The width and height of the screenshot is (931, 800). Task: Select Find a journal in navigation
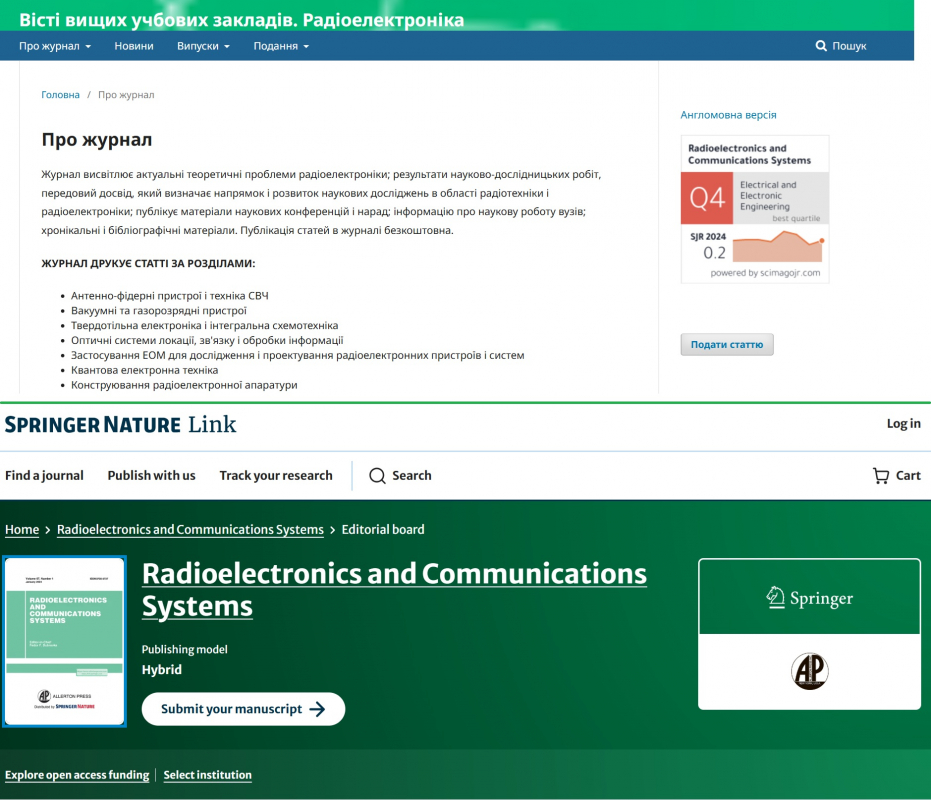[x=44, y=476]
